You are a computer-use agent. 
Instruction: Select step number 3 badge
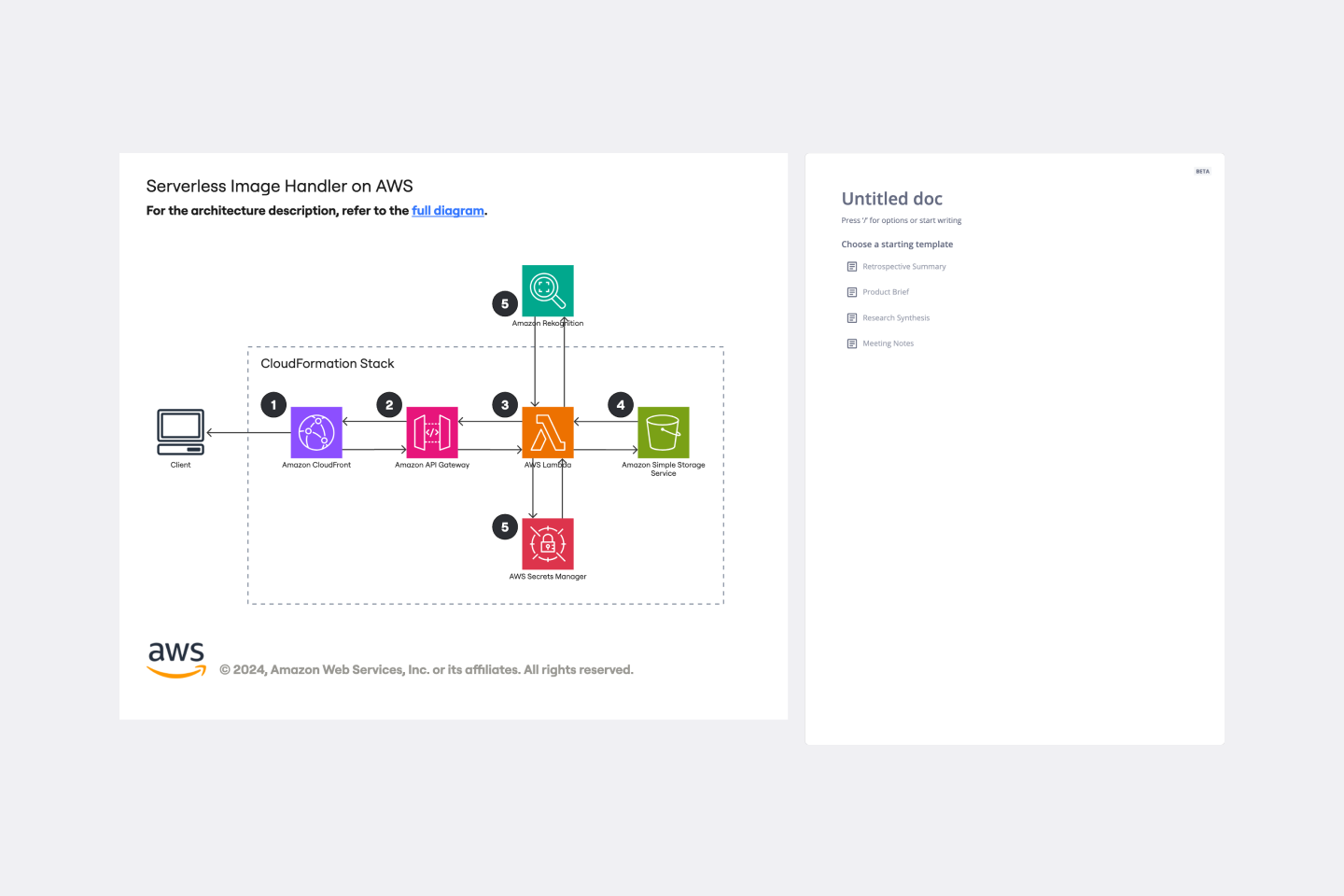tap(505, 405)
